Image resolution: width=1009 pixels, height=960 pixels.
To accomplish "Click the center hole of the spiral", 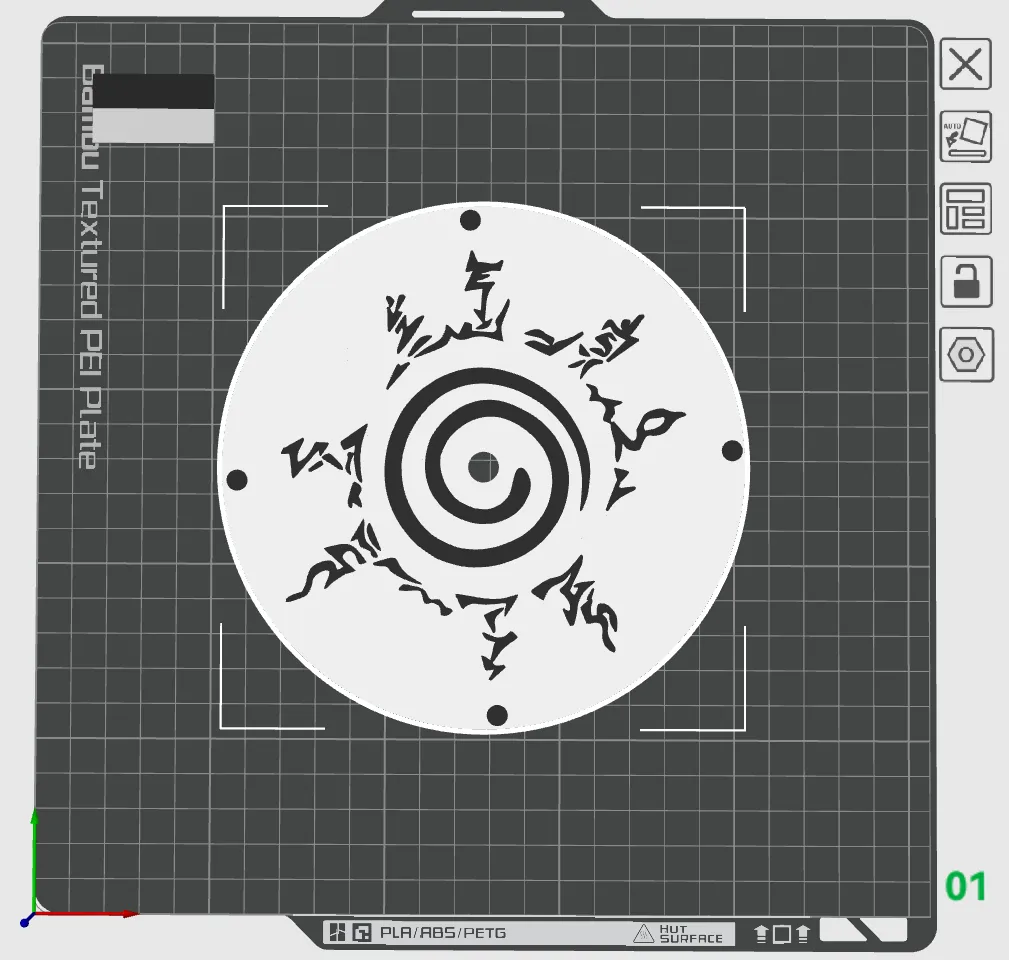I will click(483, 467).
